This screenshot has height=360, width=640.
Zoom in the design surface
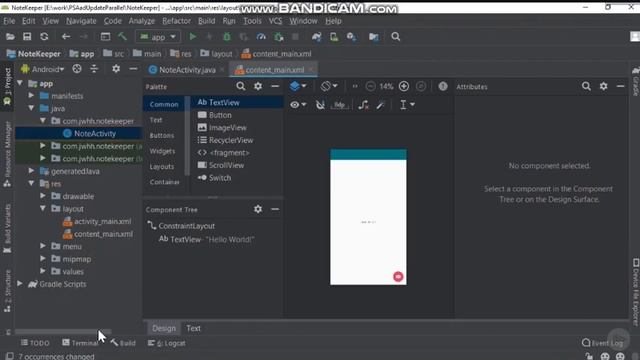[x=404, y=86]
